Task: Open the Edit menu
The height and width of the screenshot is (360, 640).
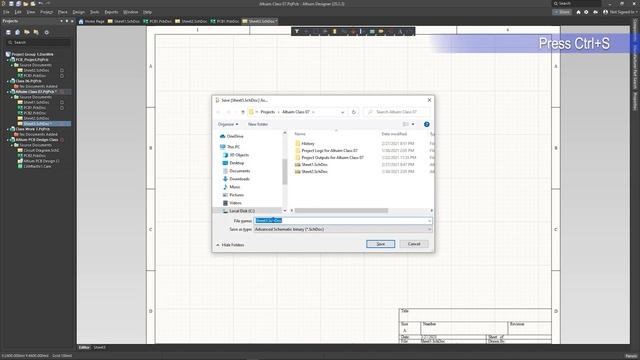Action: coord(18,12)
